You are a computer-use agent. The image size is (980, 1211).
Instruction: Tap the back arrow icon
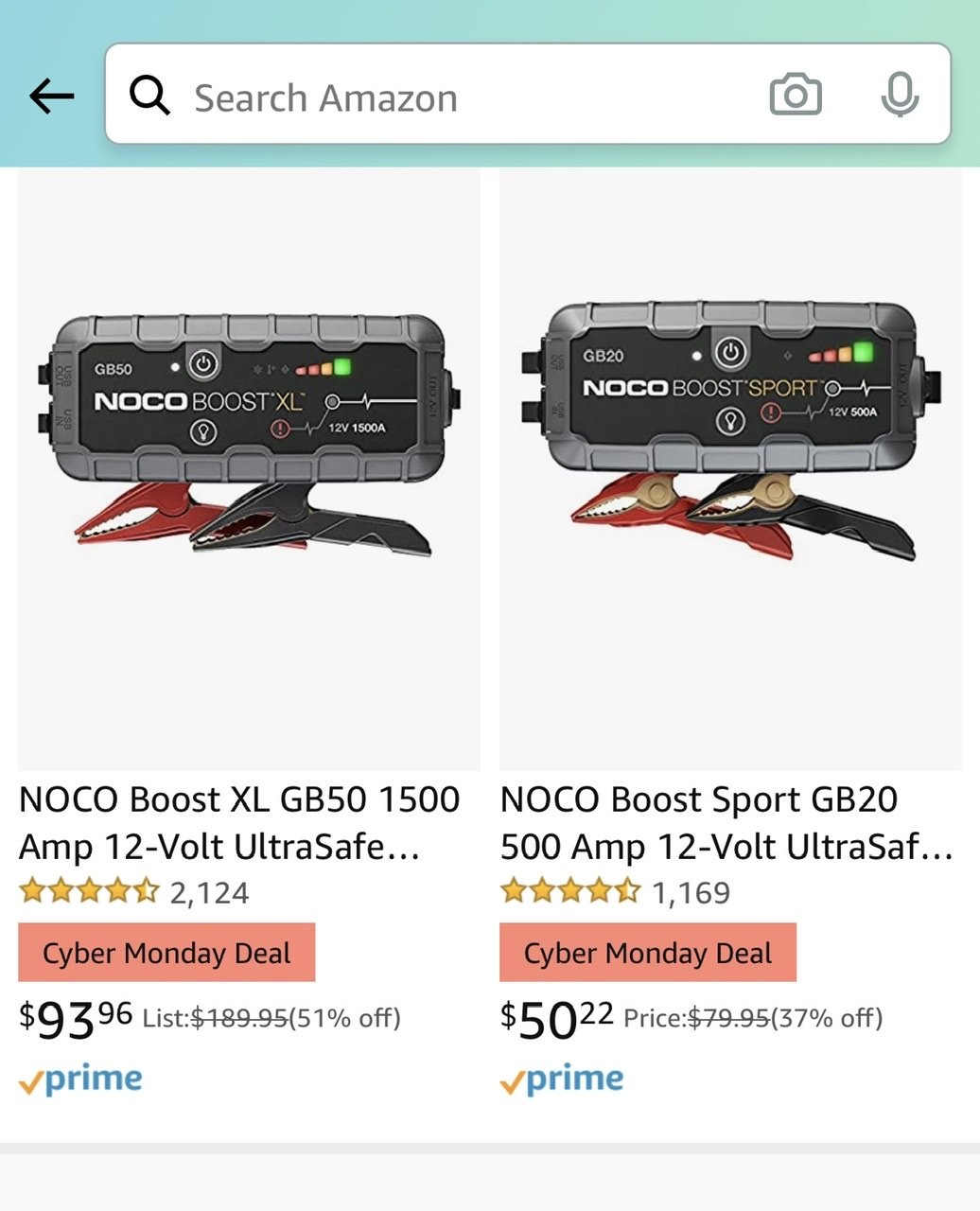point(51,96)
